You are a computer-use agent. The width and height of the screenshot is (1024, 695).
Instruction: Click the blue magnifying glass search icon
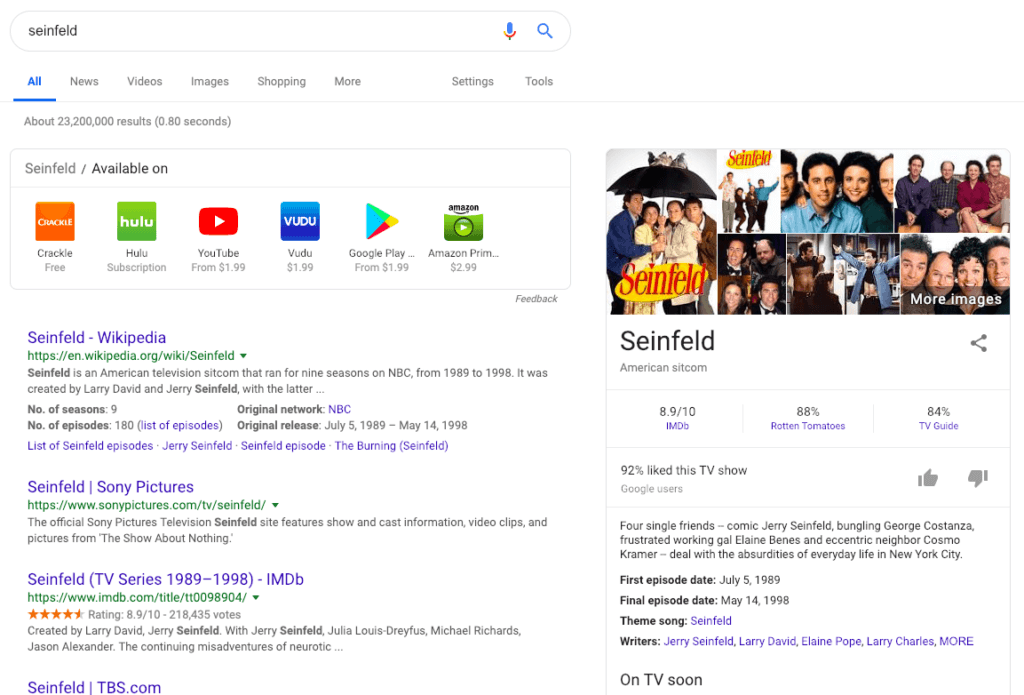click(545, 31)
